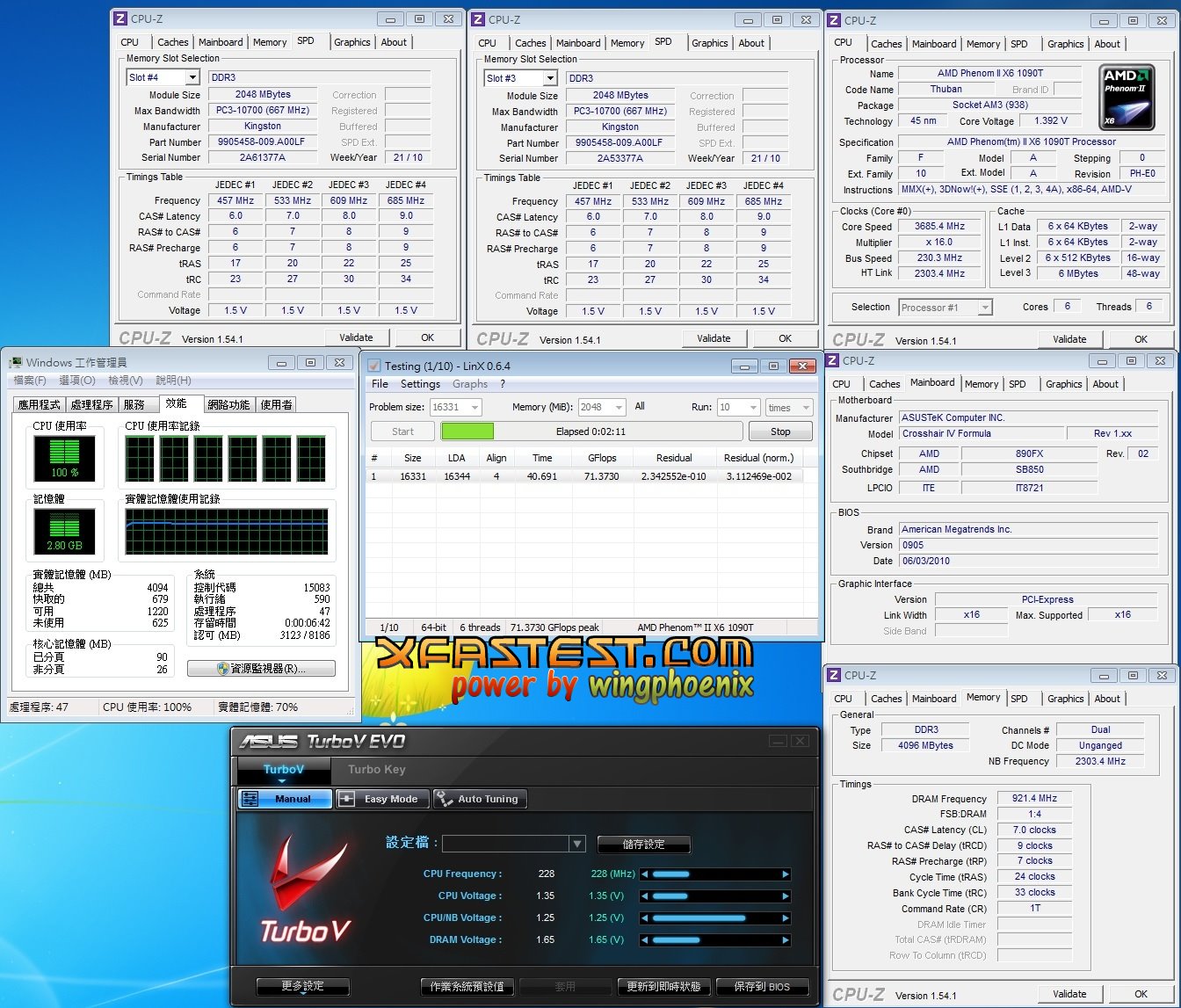
Task: Select result row 1 in LinX table
Action: point(585,475)
